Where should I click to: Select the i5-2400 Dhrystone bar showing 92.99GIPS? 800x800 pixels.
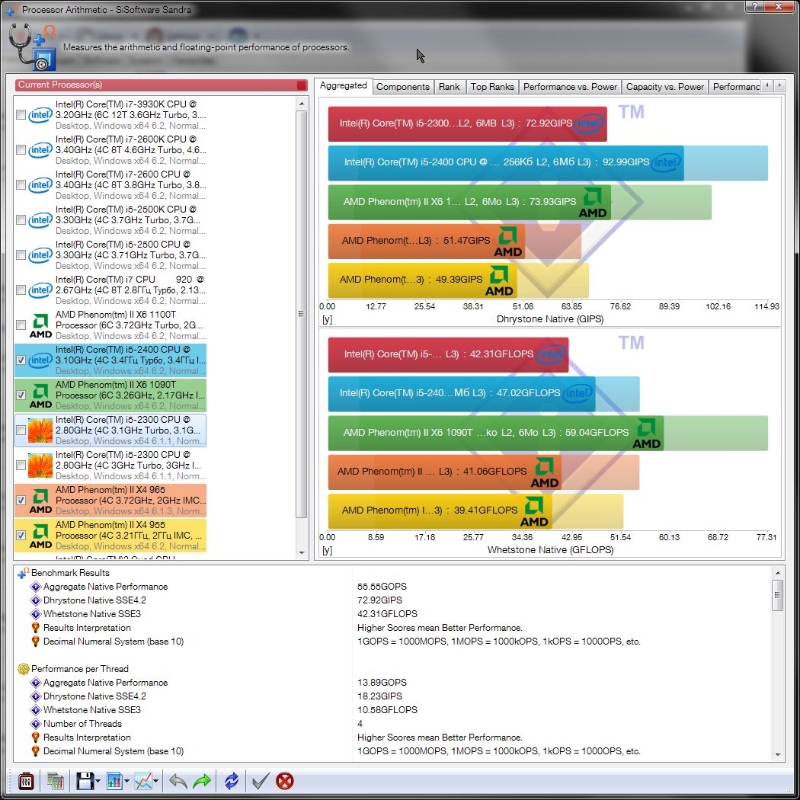[506, 163]
